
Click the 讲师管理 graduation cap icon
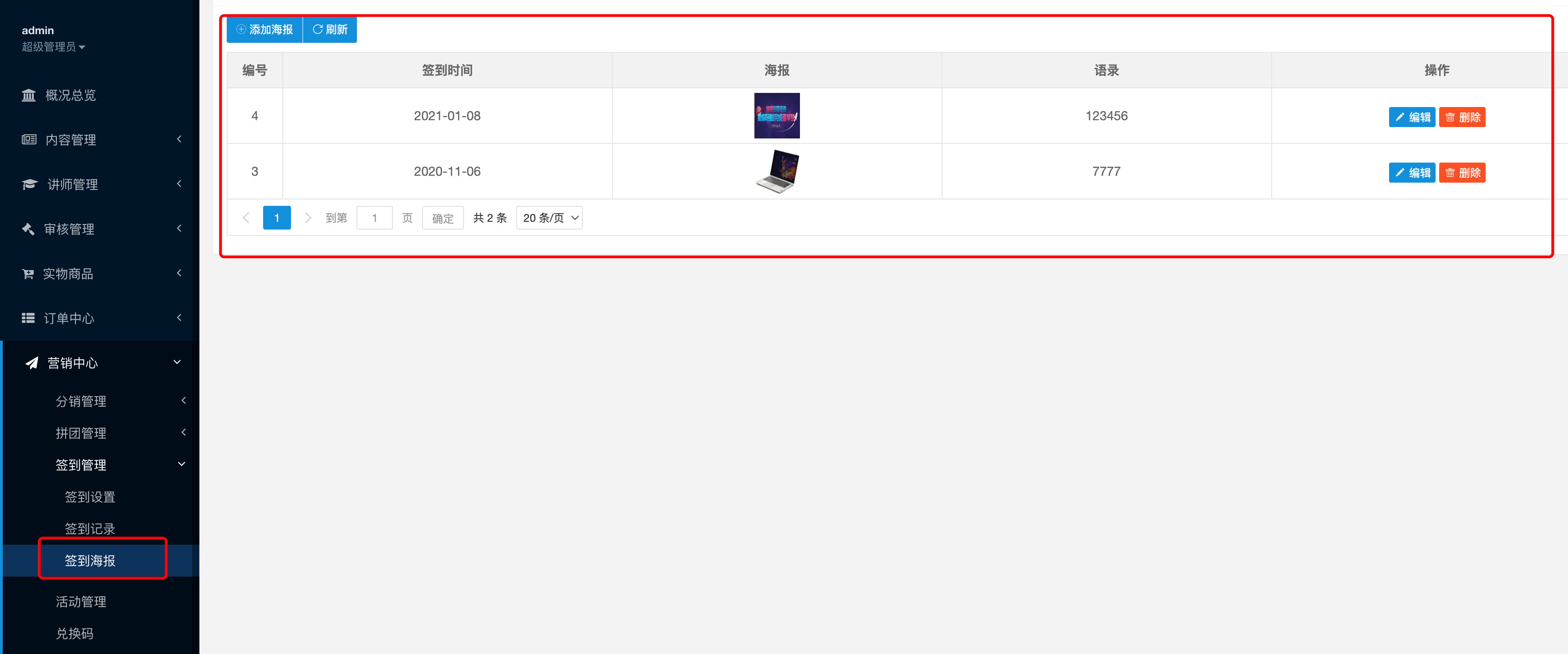click(x=29, y=184)
